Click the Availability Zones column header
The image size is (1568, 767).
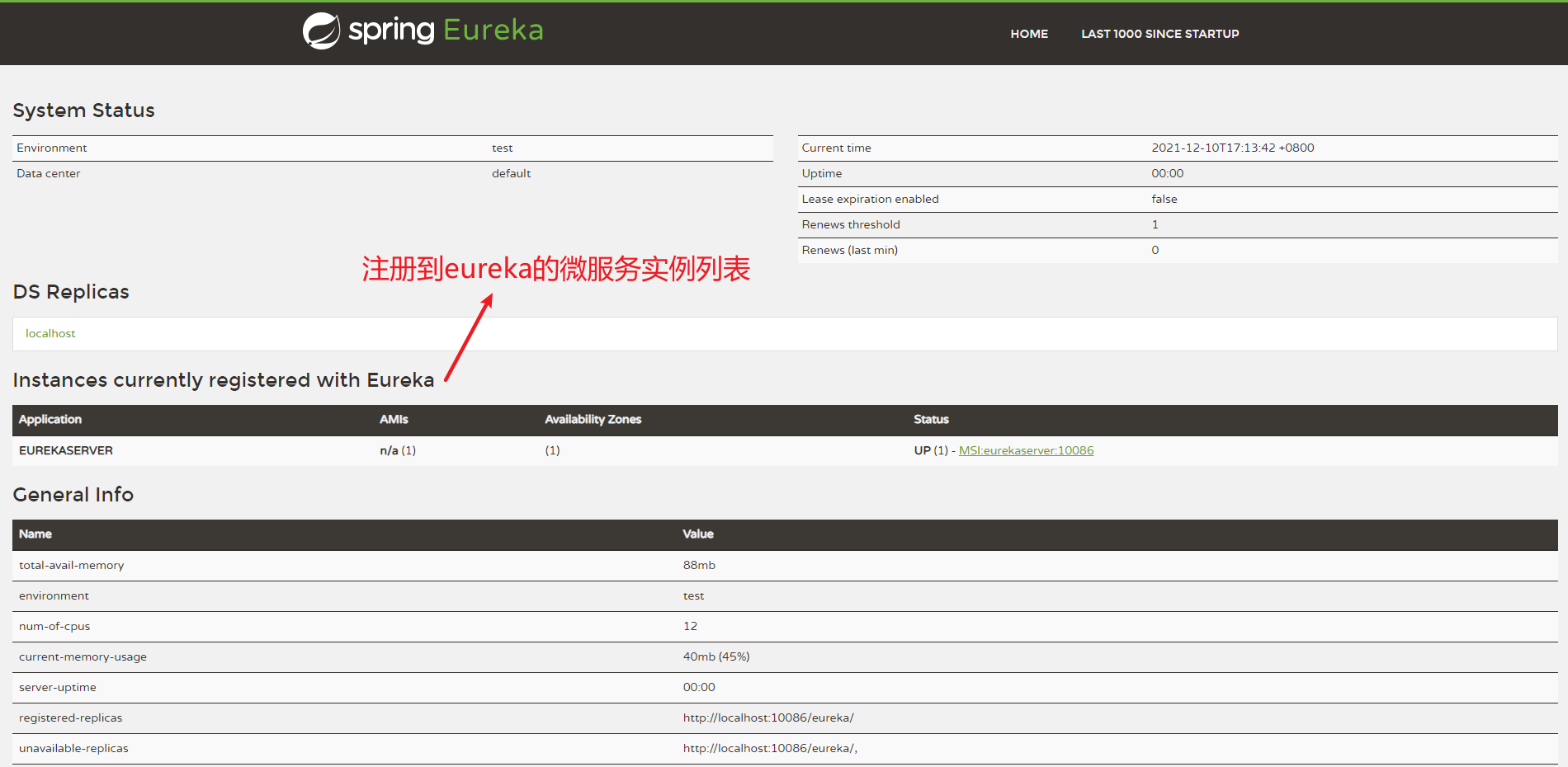point(593,419)
